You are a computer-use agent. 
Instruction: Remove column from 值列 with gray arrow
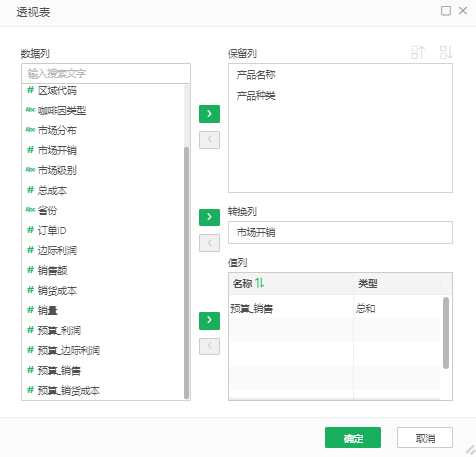click(x=209, y=346)
